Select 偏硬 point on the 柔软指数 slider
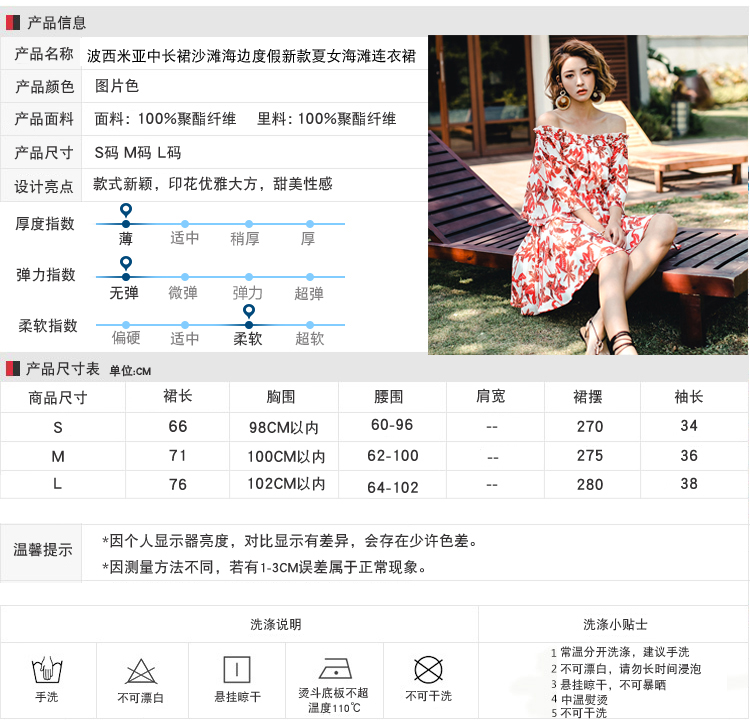 point(125,325)
